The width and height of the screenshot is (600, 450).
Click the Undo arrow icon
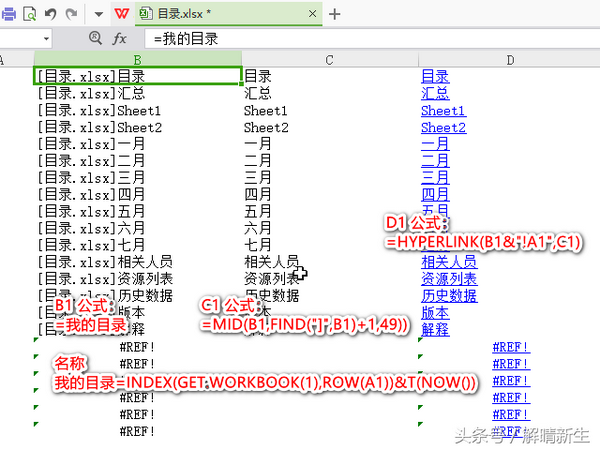coord(50,14)
